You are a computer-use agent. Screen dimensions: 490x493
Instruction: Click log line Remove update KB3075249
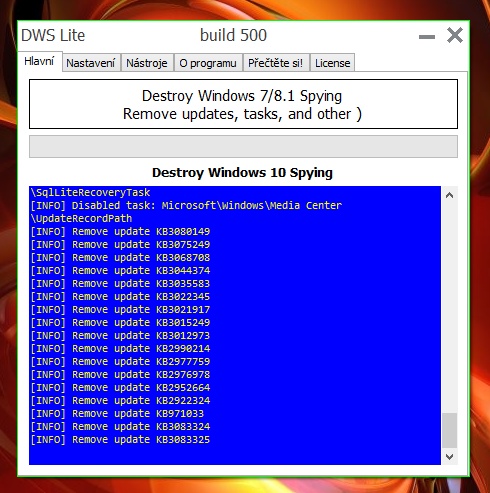[120, 245]
